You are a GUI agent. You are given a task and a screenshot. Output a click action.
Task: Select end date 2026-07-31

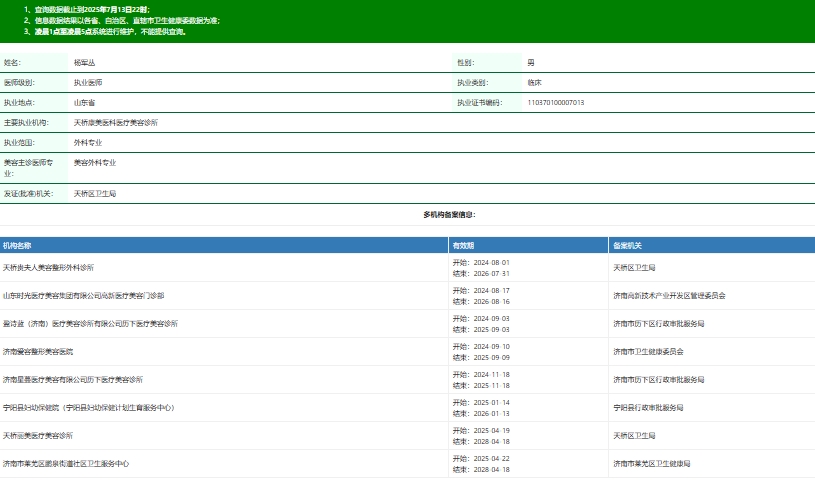point(491,273)
